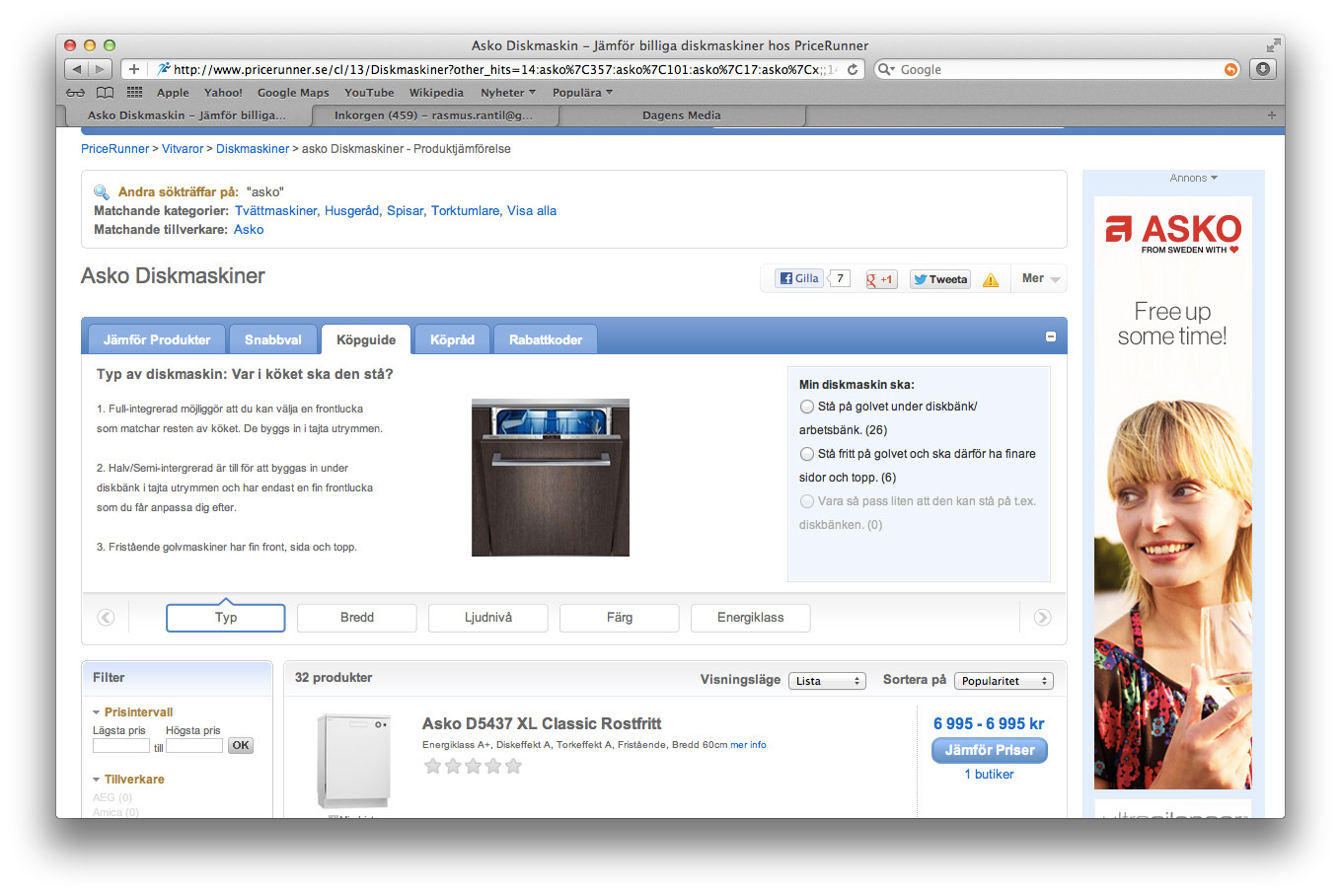Viewport: 1341px width, 896px height.
Task: Enter full screen using the arrows icon
Action: coord(1273,45)
